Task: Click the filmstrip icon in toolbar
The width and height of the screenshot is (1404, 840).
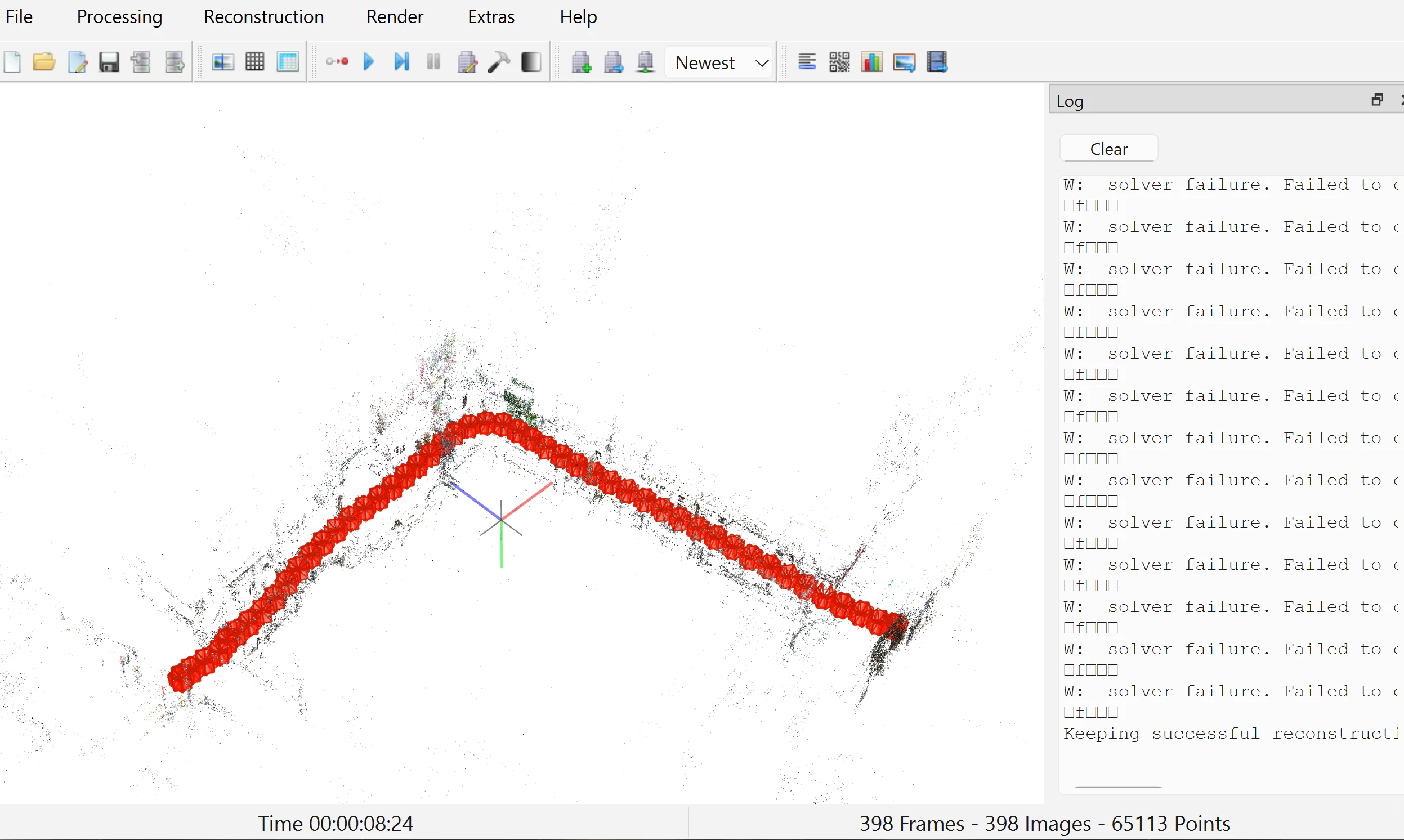Action: click(937, 62)
